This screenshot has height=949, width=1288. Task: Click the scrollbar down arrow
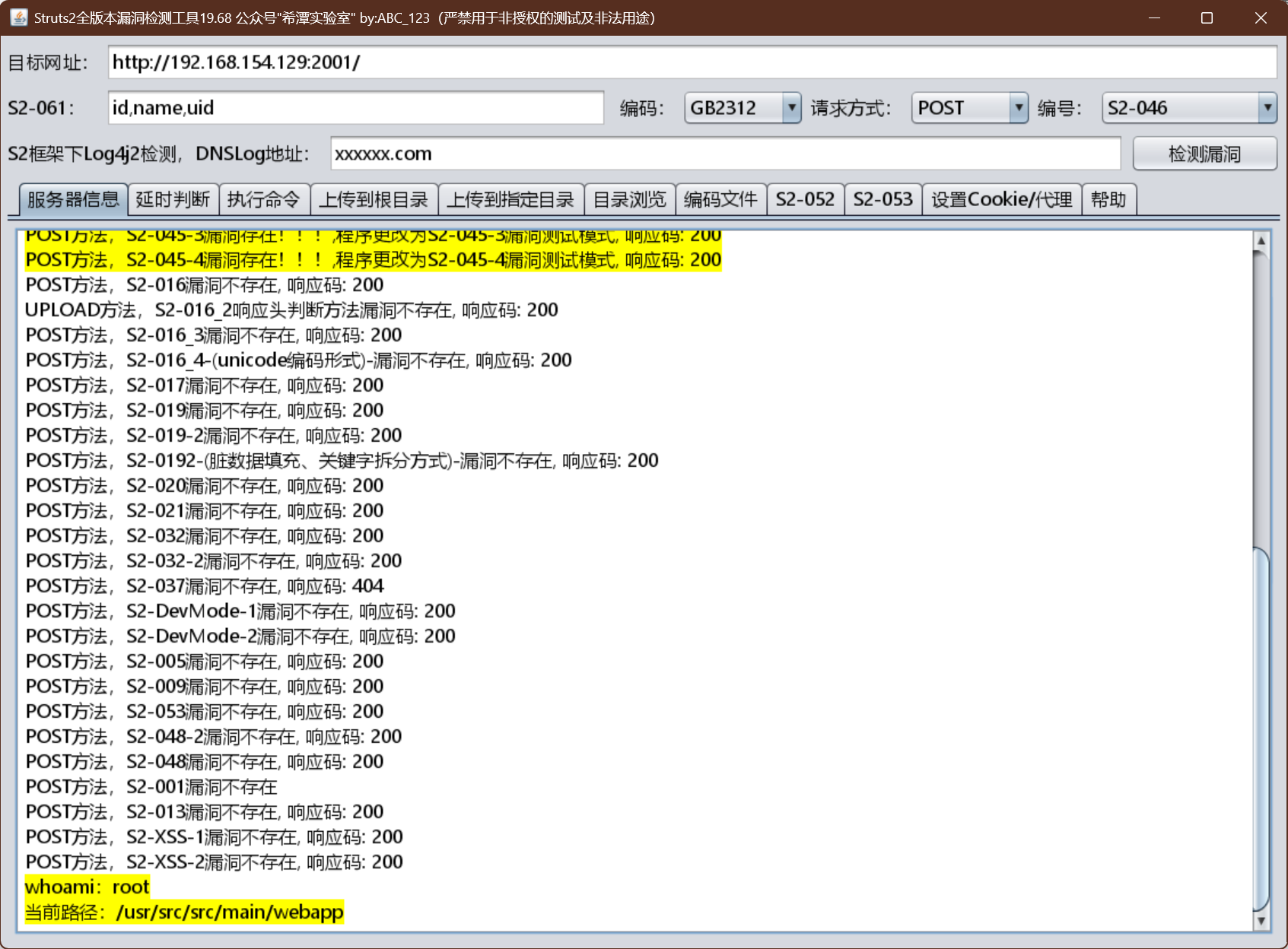(1261, 921)
